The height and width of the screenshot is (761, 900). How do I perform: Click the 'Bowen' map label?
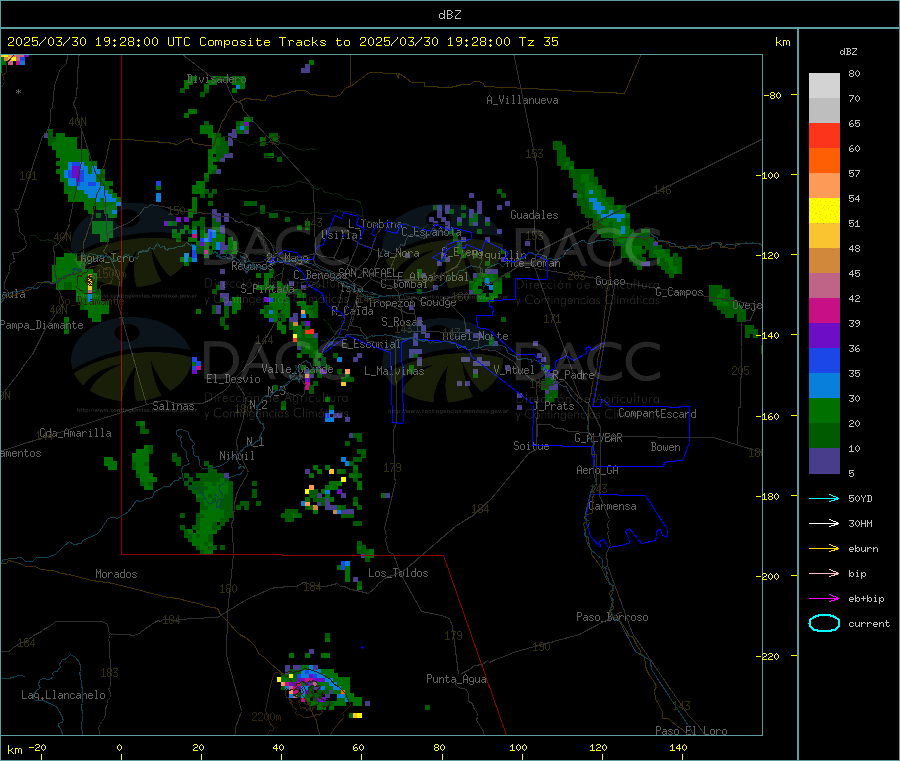point(665,447)
